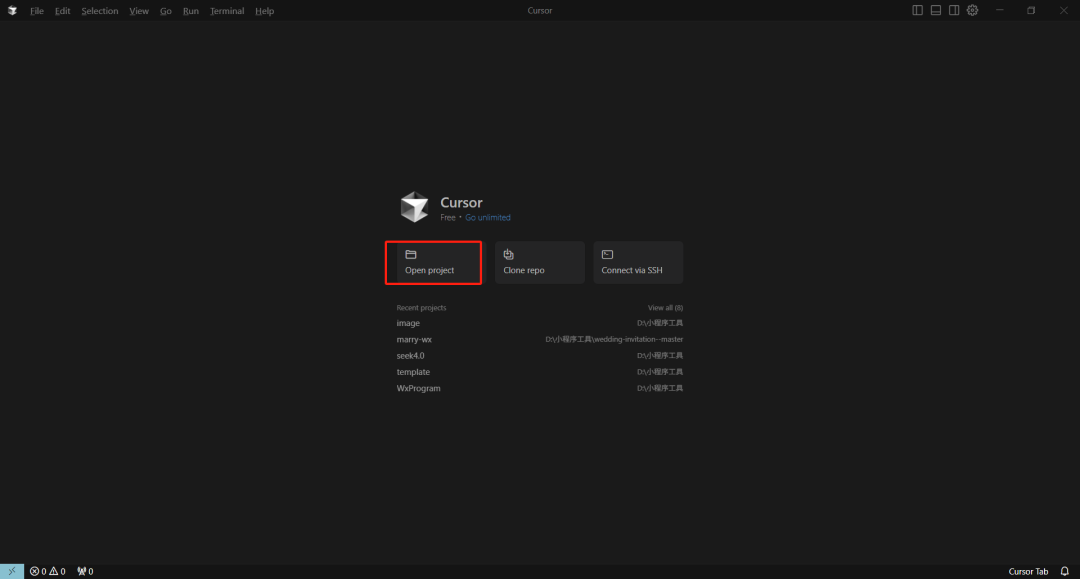Image resolution: width=1080 pixels, height=579 pixels.
Task: Minimize the Cursor window
Action: tap(999, 10)
